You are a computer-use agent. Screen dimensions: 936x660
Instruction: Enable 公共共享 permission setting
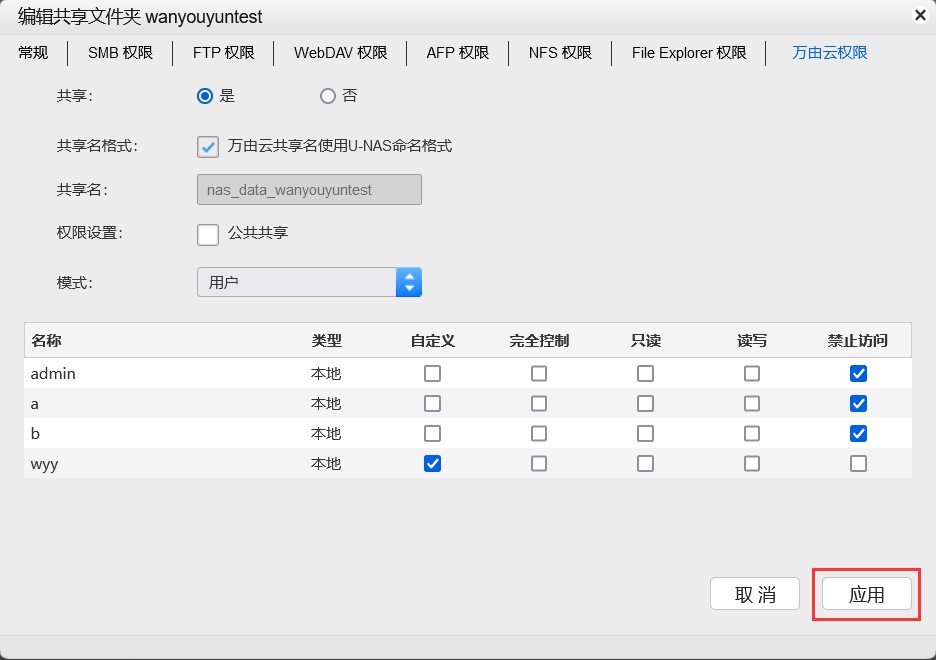(x=207, y=234)
